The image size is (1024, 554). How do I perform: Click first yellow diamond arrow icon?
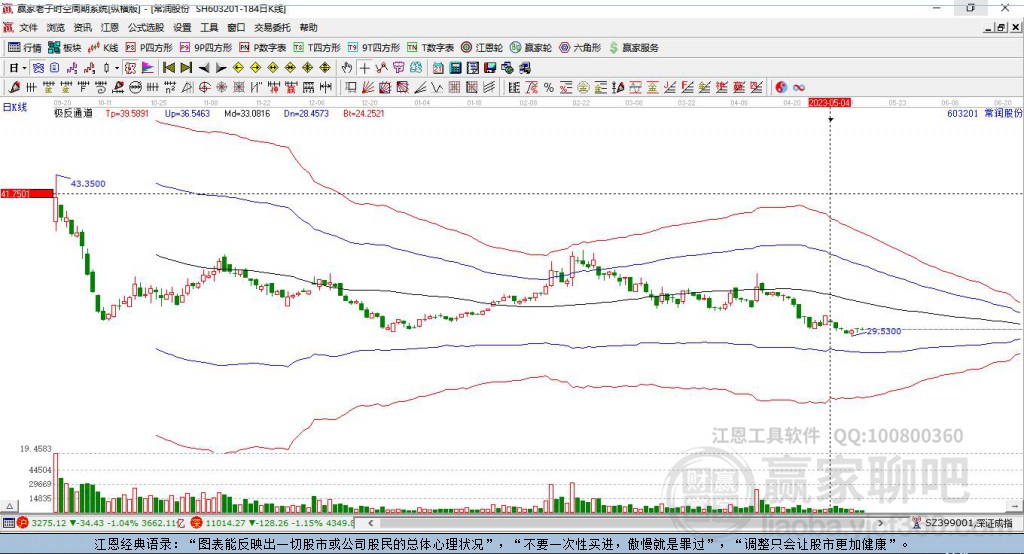238,68
